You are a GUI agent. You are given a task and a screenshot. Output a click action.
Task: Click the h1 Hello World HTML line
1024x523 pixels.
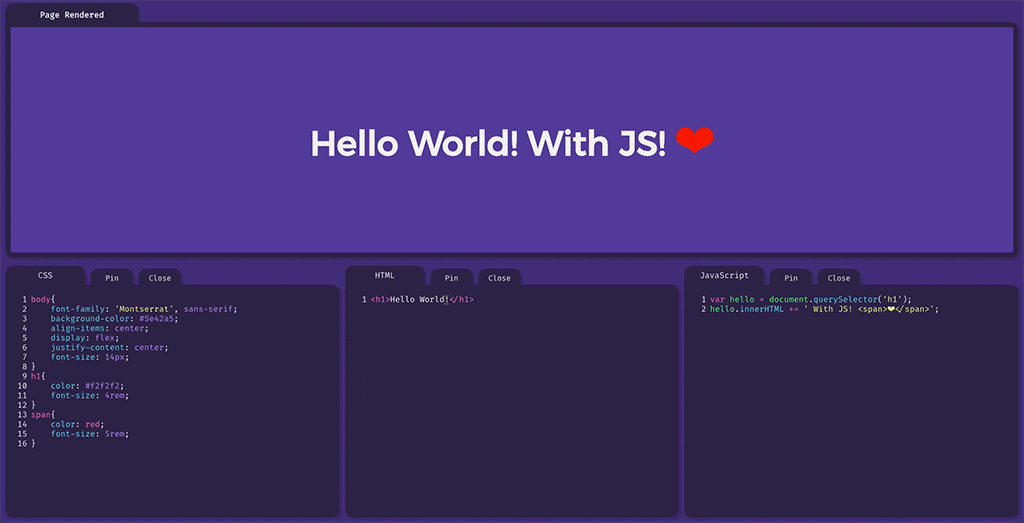(x=422, y=299)
